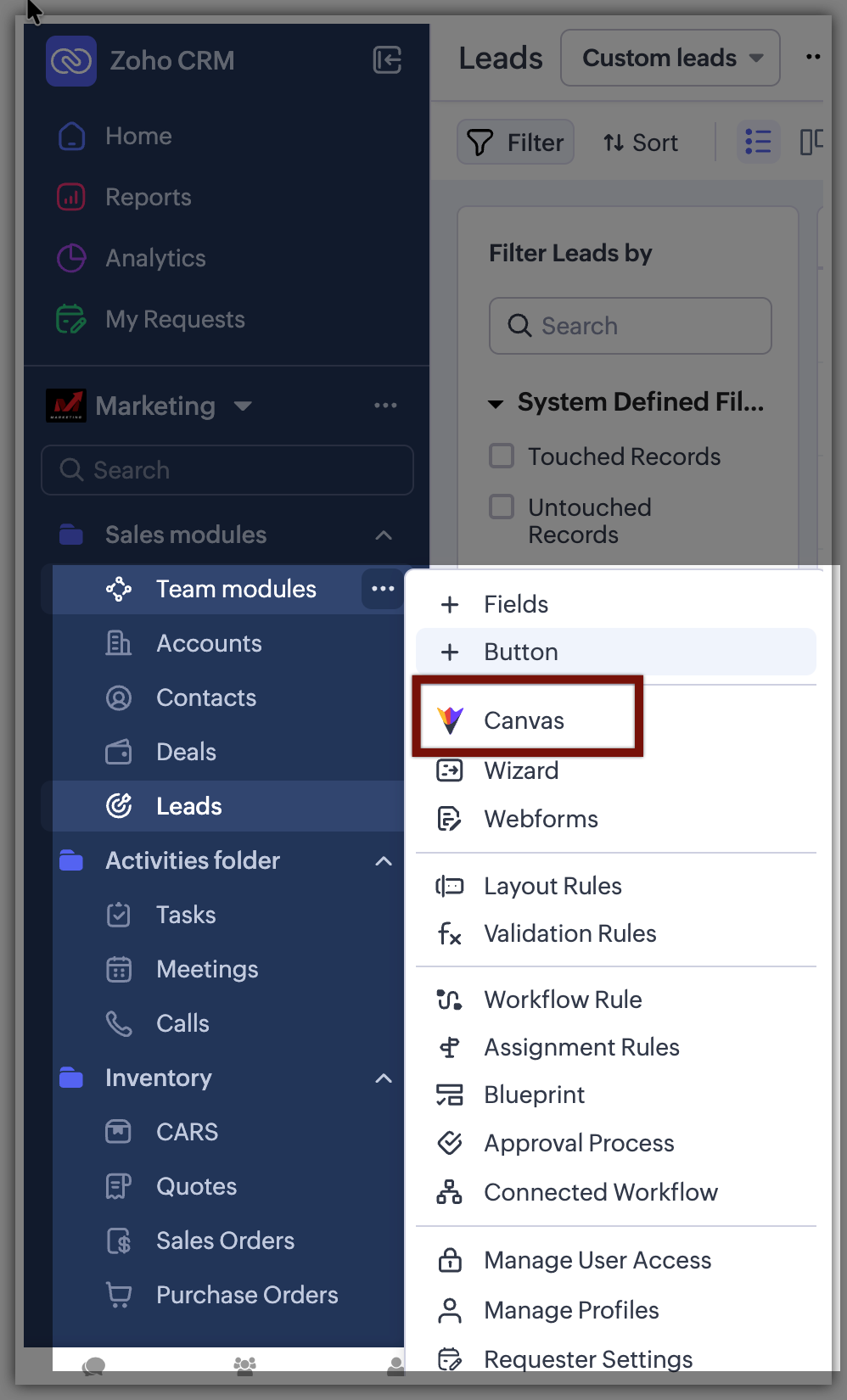Click the Marketing three-dot menu
The image size is (847, 1400).
tap(385, 406)
